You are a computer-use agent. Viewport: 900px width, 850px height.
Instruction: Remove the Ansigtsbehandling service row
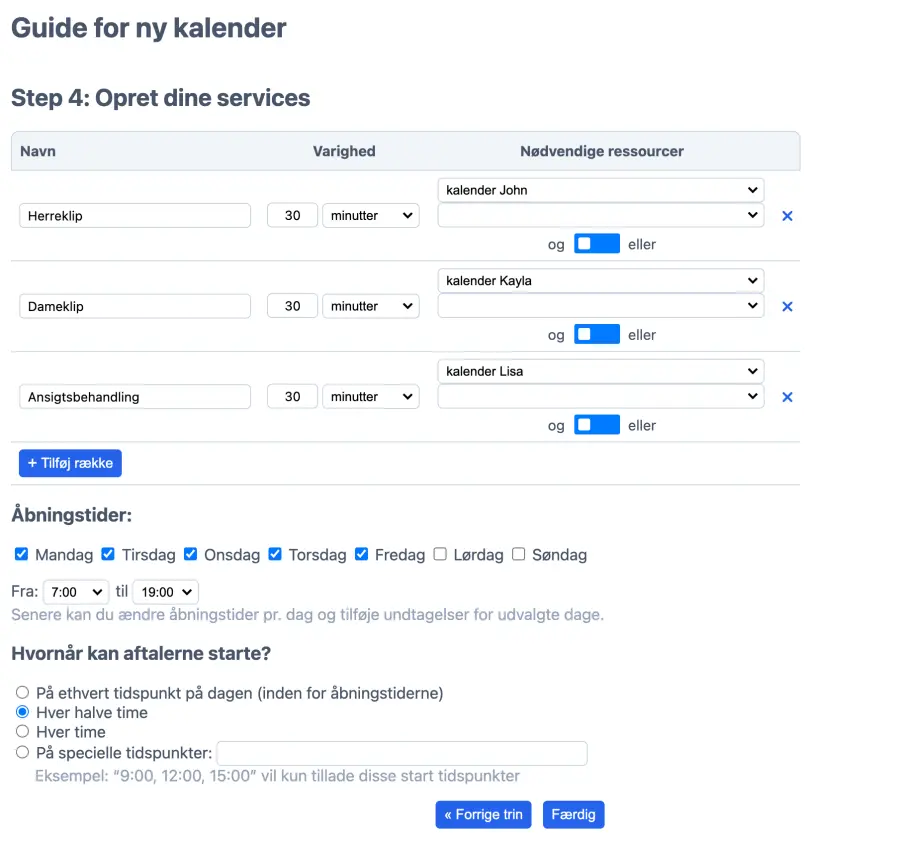tap(787, 397)
